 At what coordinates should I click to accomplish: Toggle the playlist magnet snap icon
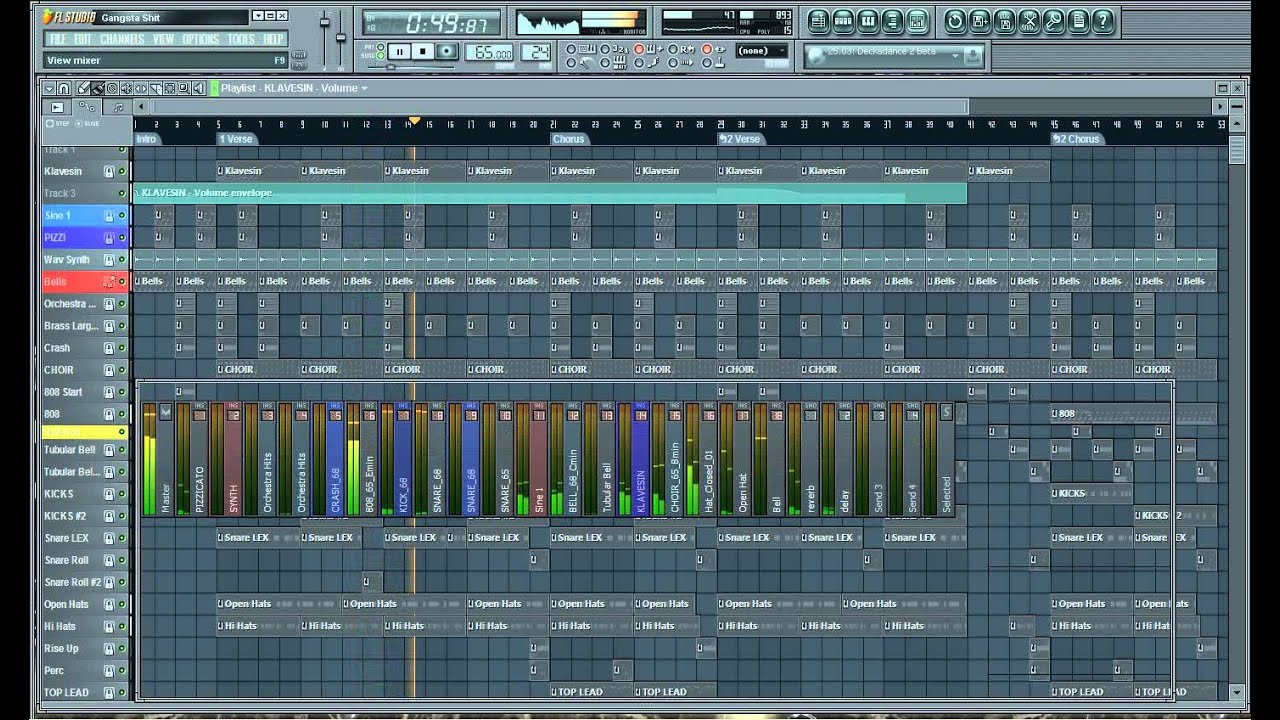64,88
